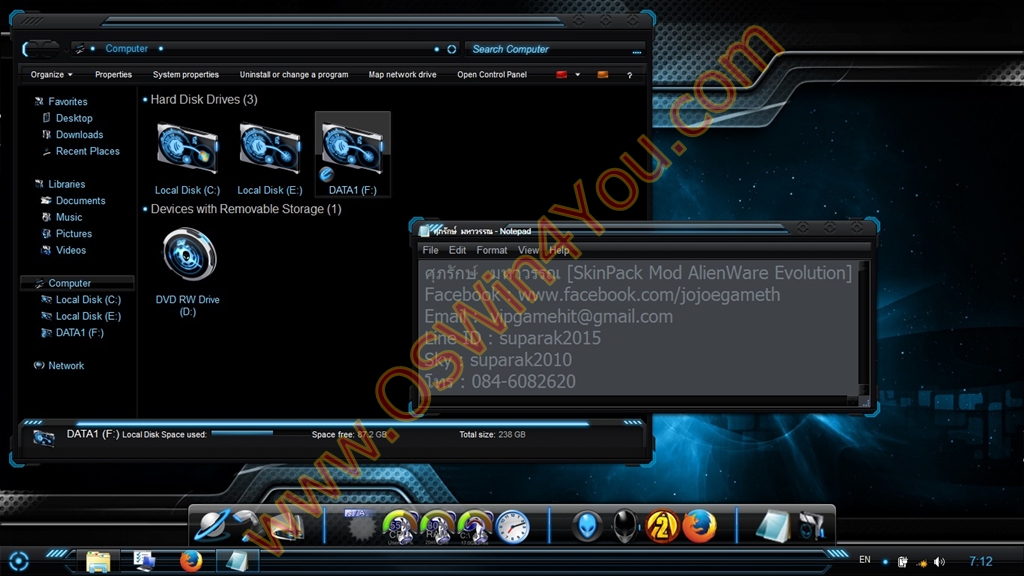
Task: Click Uninstall or change a program
Action: tap(294, 74)
